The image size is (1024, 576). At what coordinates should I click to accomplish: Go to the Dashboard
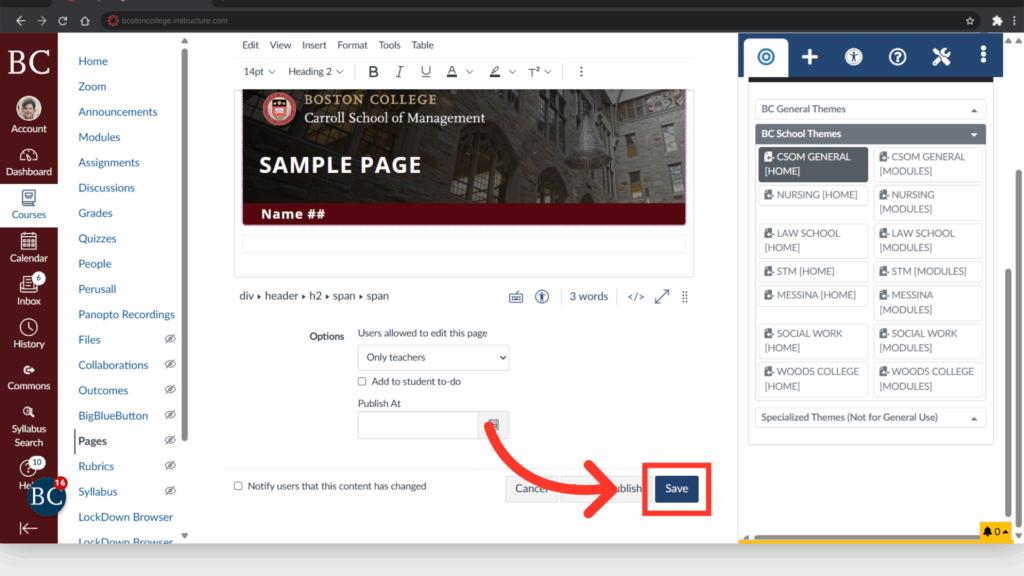pyautogui.click(x=29, y=163)
